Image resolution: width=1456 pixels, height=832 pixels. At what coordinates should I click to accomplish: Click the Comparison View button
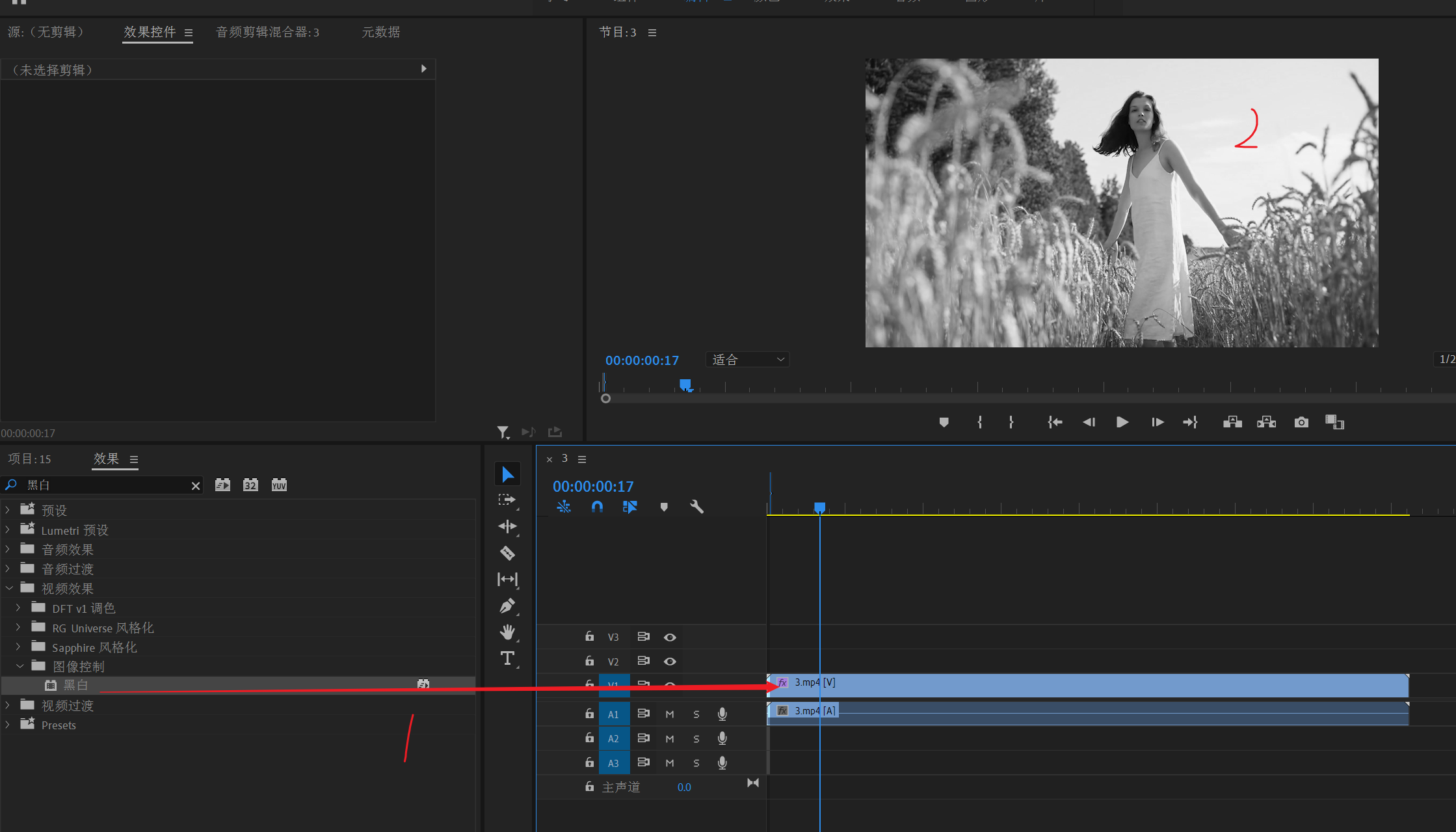coord(1334,422)
